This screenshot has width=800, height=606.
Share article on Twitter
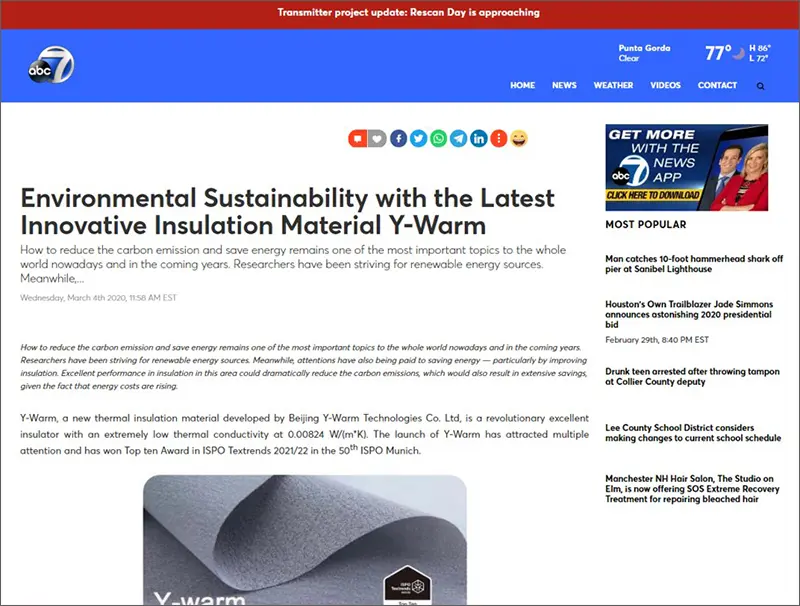[418, 139]
